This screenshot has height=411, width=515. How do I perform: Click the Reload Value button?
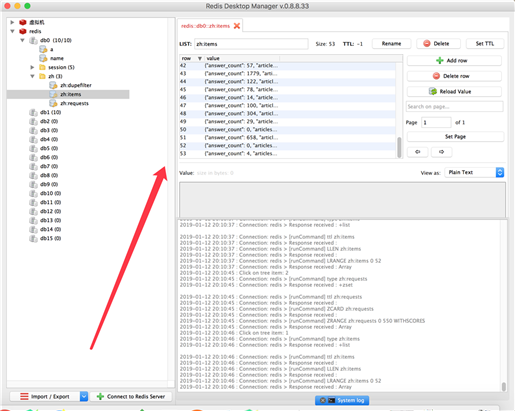click(454, 91)
